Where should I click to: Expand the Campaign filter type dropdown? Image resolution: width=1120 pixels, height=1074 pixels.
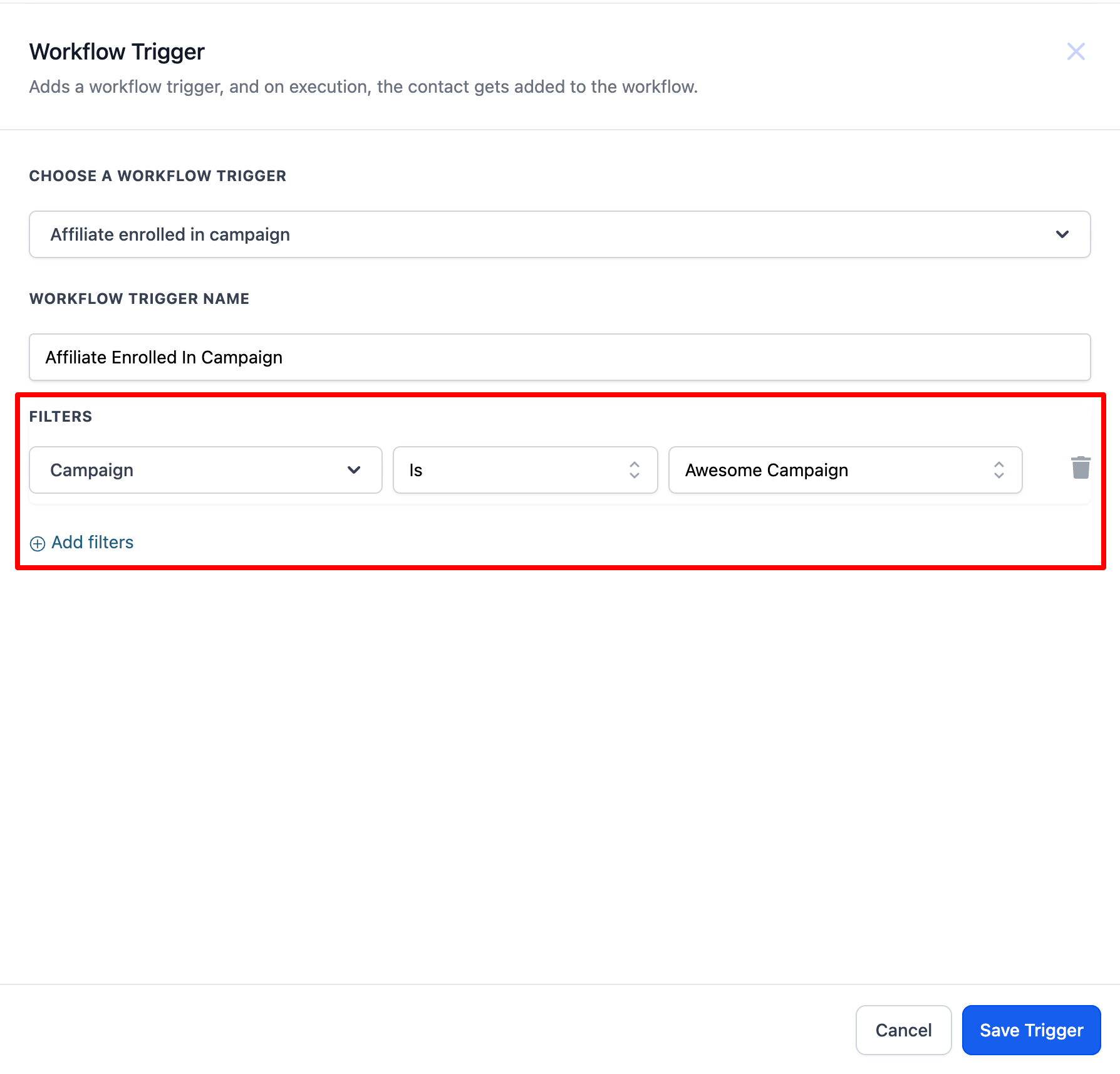pos(205,470)
